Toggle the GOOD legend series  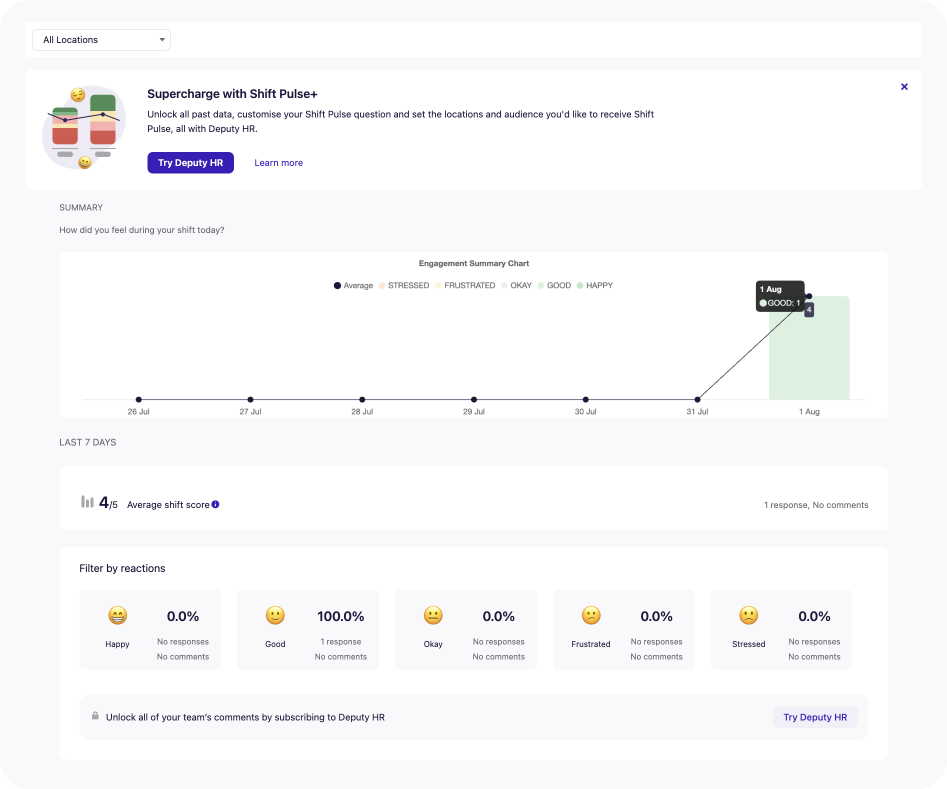[x=554, y=285]
